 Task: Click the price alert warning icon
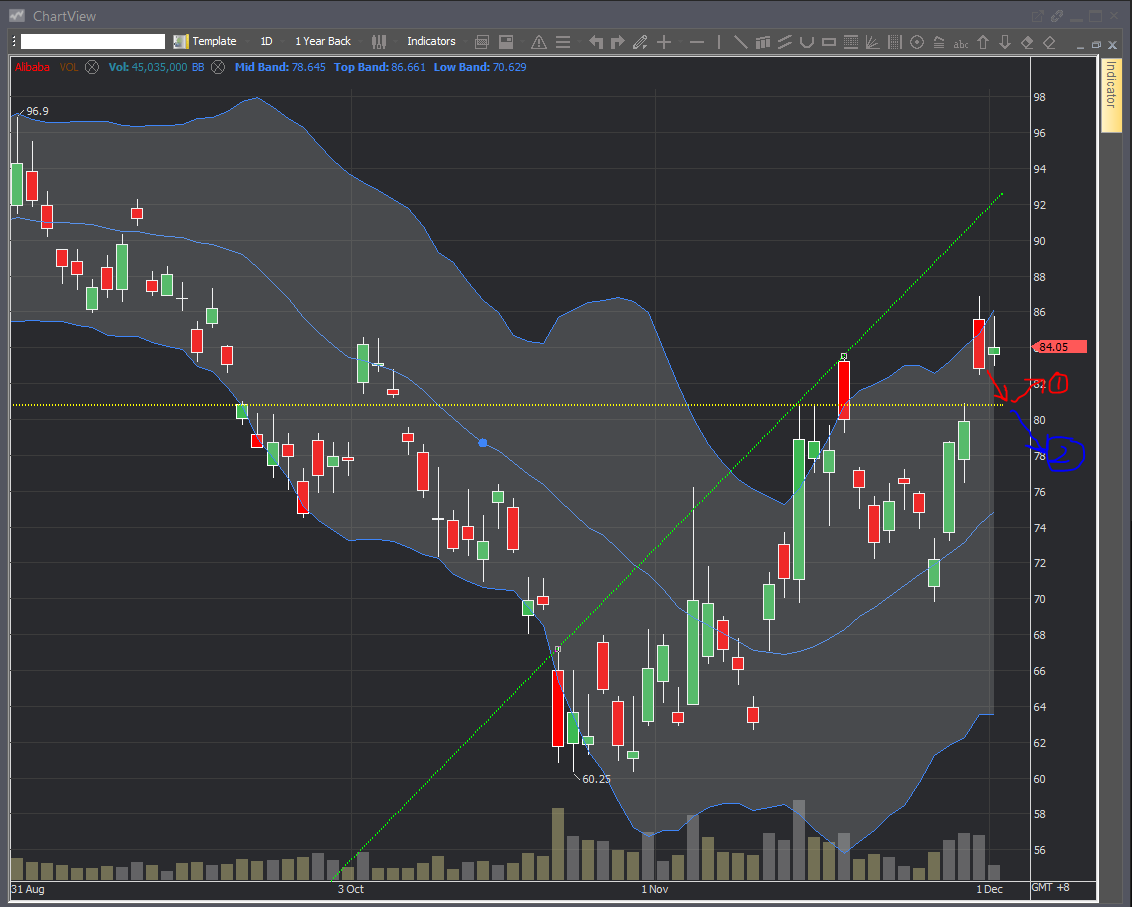(538, 42)
